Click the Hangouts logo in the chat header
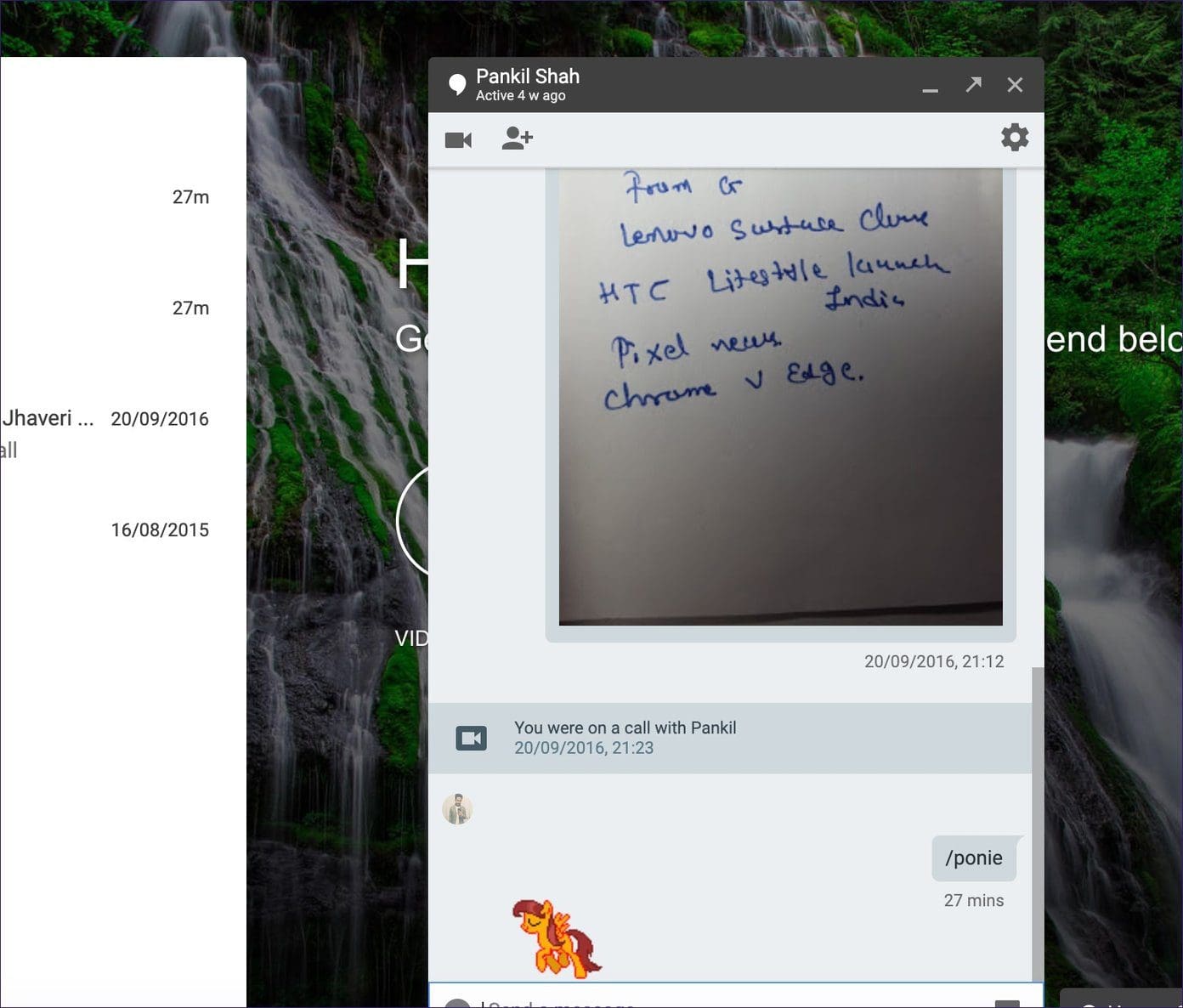This screenshot has height=1008, width=1183. (457, 84)
